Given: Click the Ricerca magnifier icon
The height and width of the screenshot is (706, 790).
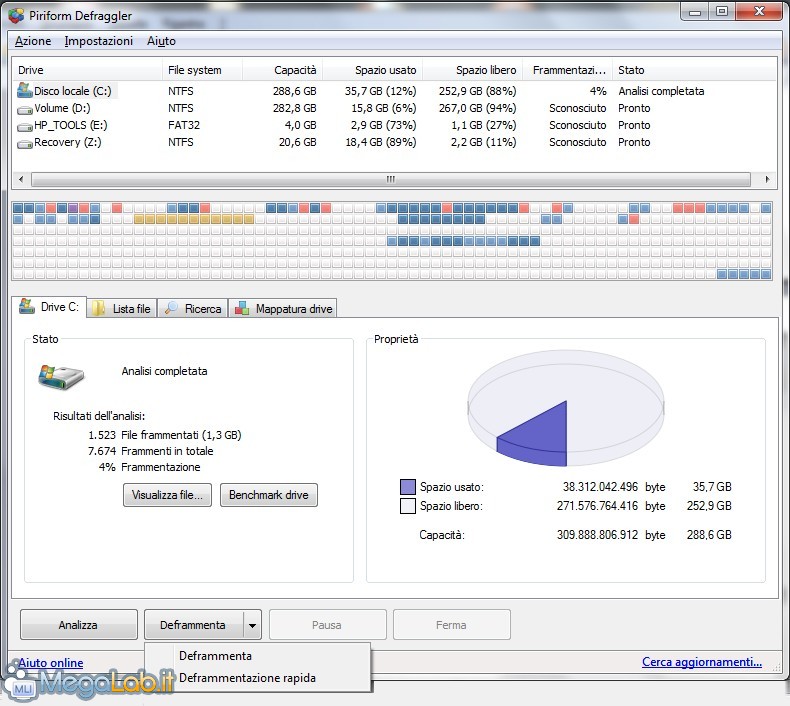Looking at the screenshot, I should [x=171, y=309].
